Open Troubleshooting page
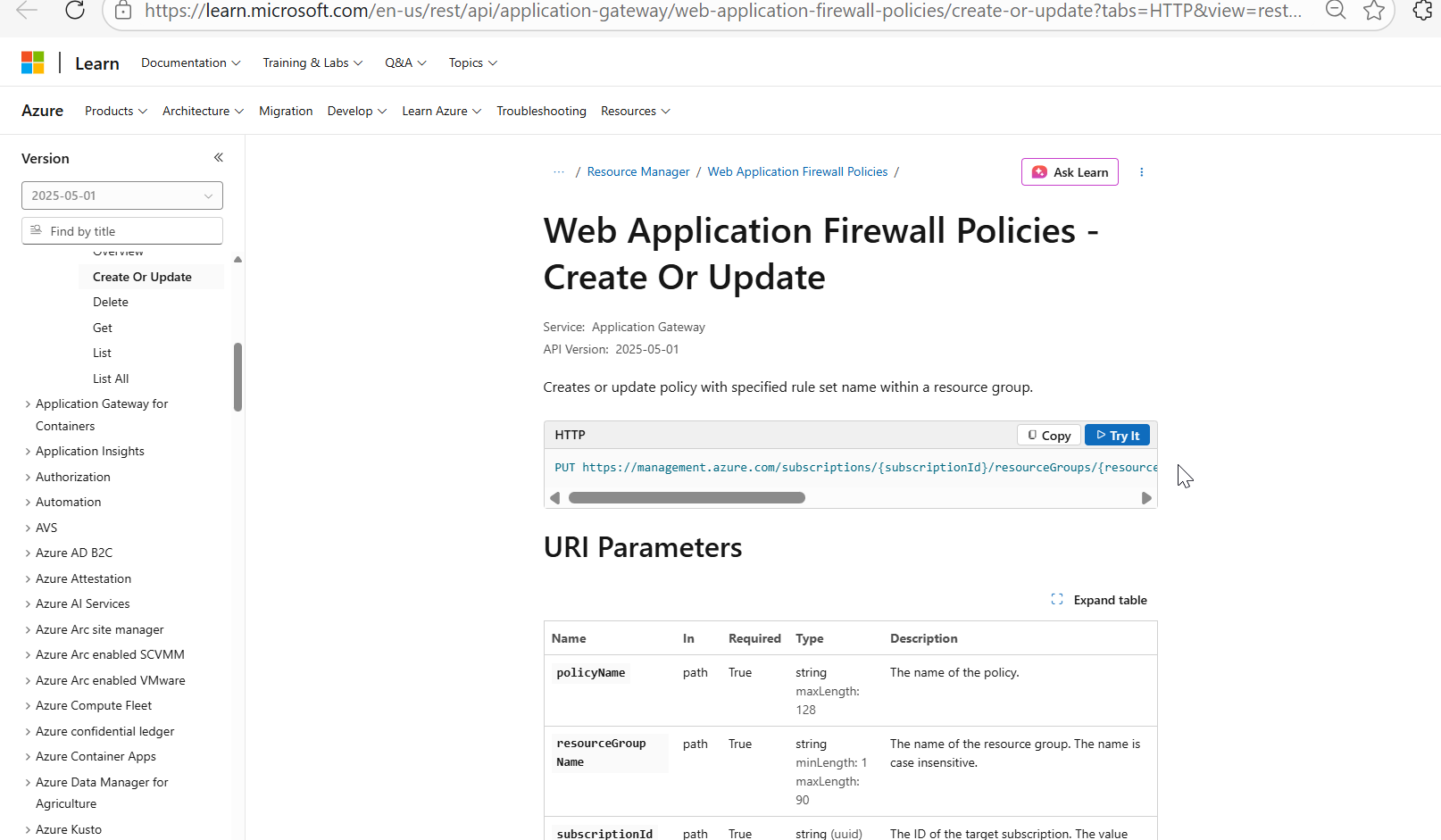The image size is (1441, 840). pyautogui.click(x=541, y=111)
